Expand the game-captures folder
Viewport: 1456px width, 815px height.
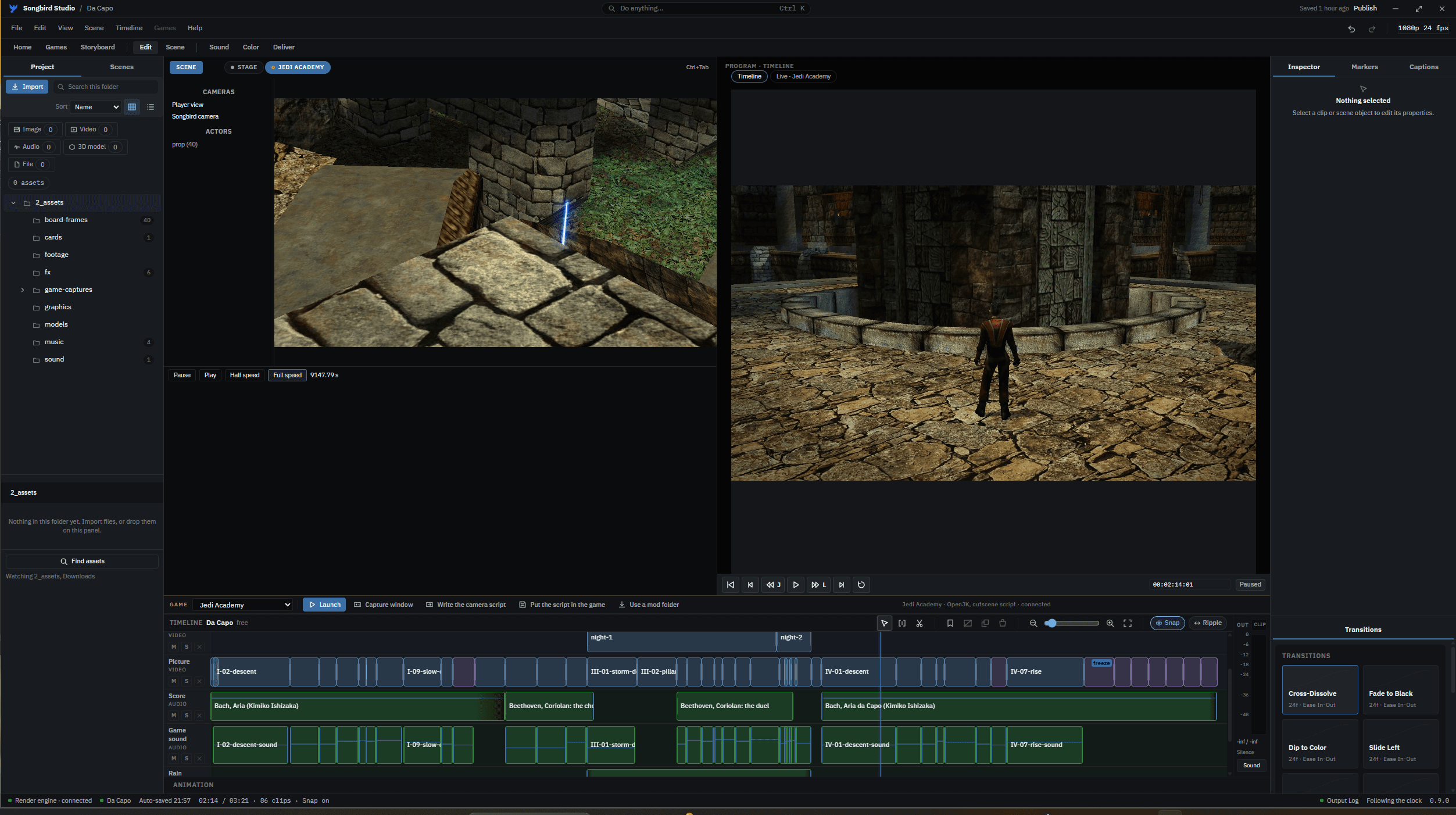pos(23,290)
